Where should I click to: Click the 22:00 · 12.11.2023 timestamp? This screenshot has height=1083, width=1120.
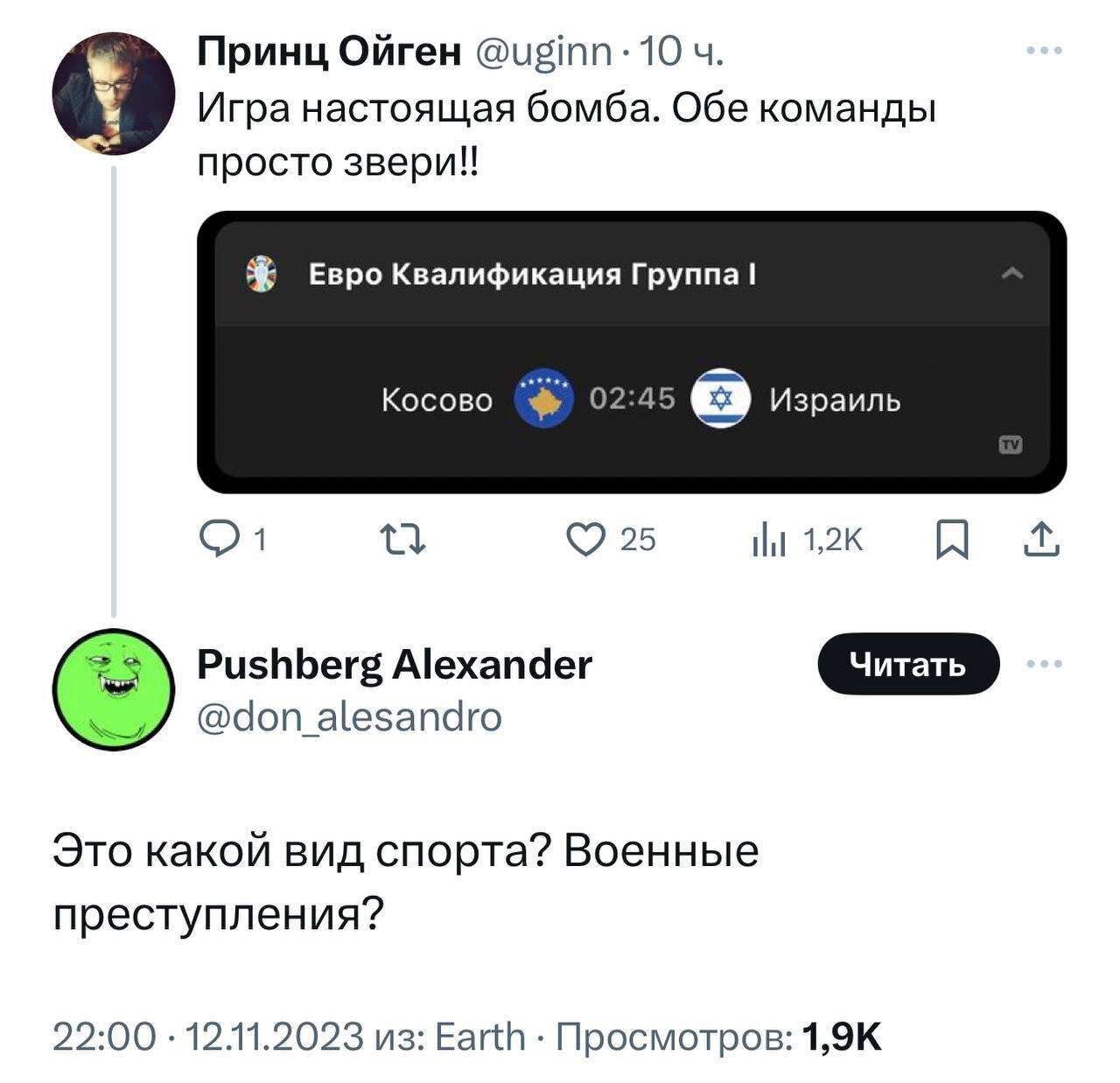(x=208, y=1037)
